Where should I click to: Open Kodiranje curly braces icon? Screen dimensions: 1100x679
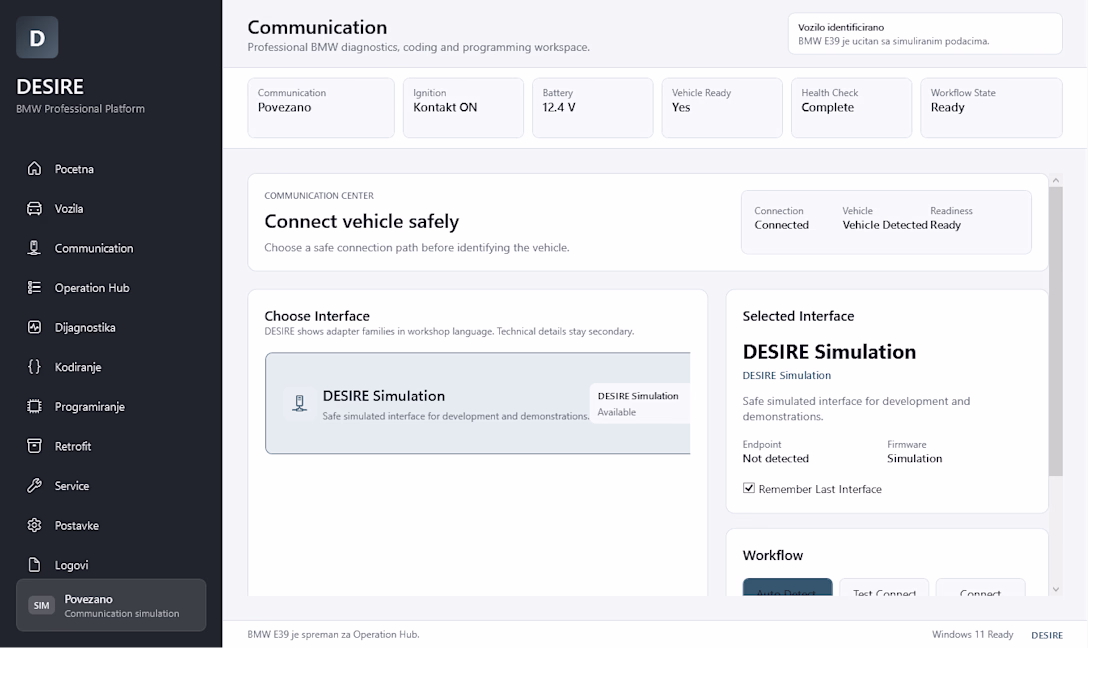pos(34,367)
